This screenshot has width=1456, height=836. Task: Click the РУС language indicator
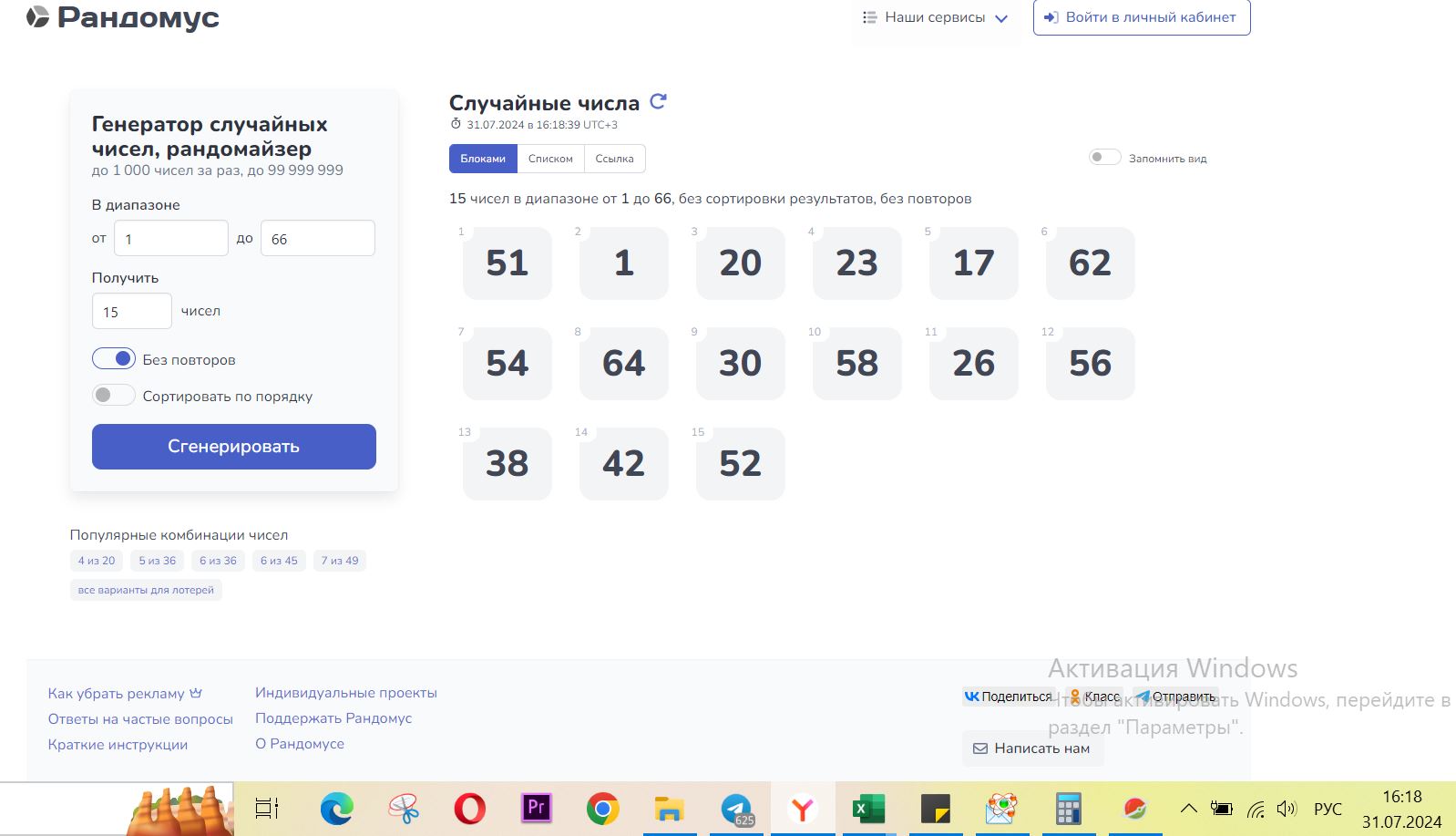pyautogui.click(x=1328, y=809)
